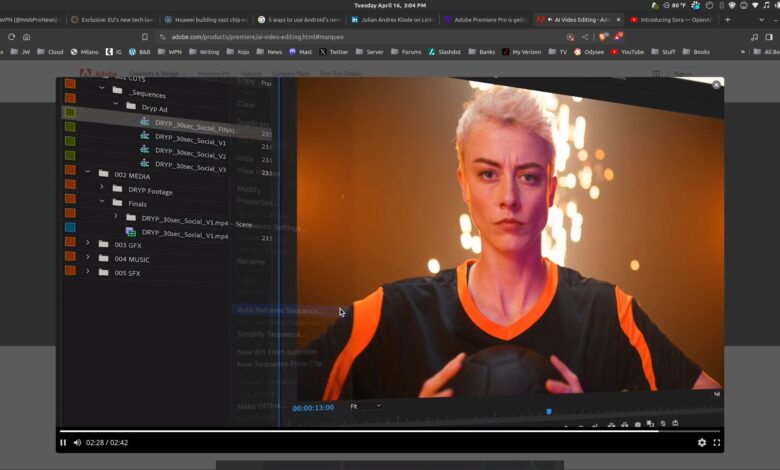Open Brave Shields icon
Viewport: 780px width, 470px height.
point(603,36)
